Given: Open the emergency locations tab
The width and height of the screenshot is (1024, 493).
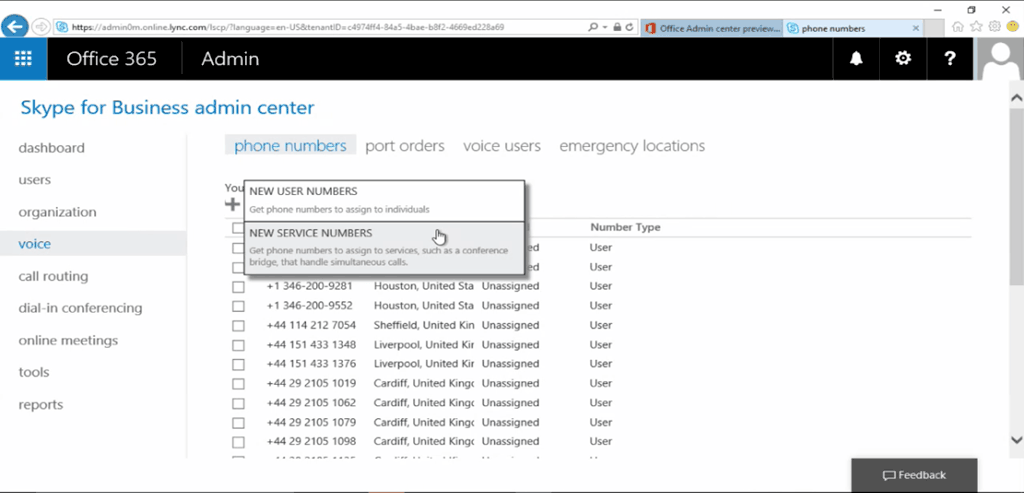Looking at the screenshot, I should (x=631, y=146).
